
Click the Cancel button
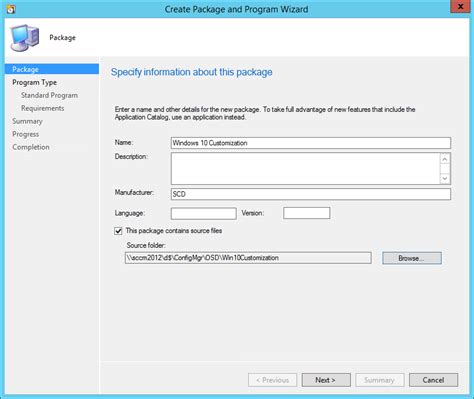coord(433,380)
